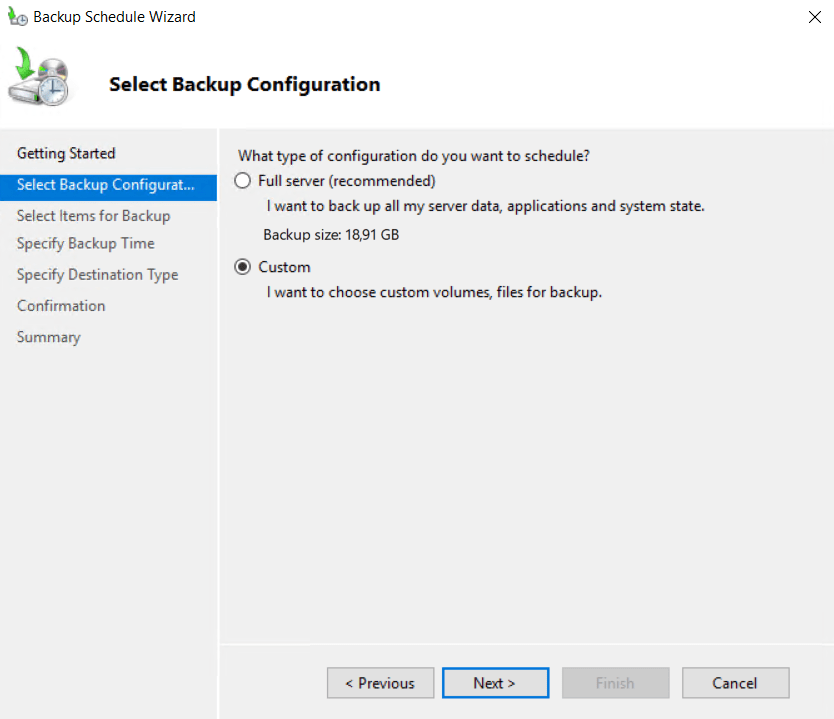Choose the Custom configuration radio button
This screenshot has width=834, height=719.
[x=242, y=267]
